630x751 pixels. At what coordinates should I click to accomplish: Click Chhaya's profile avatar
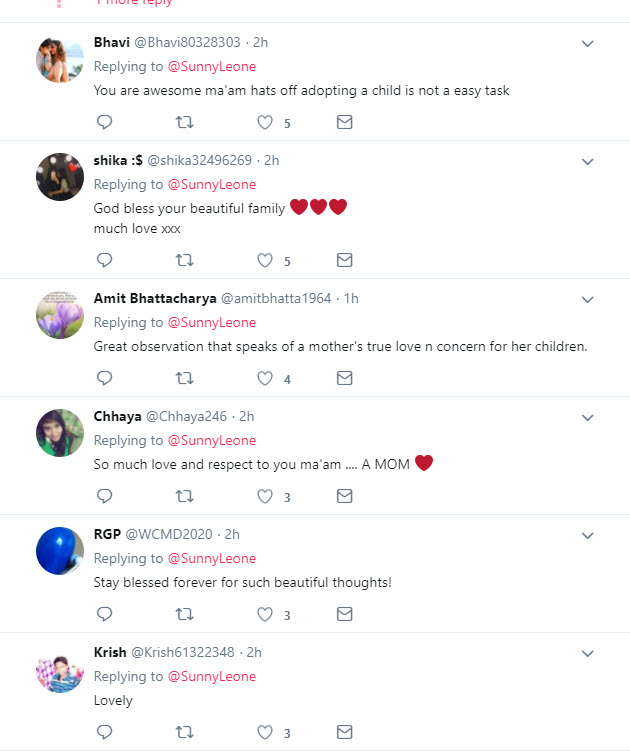[x=59, y=433]
